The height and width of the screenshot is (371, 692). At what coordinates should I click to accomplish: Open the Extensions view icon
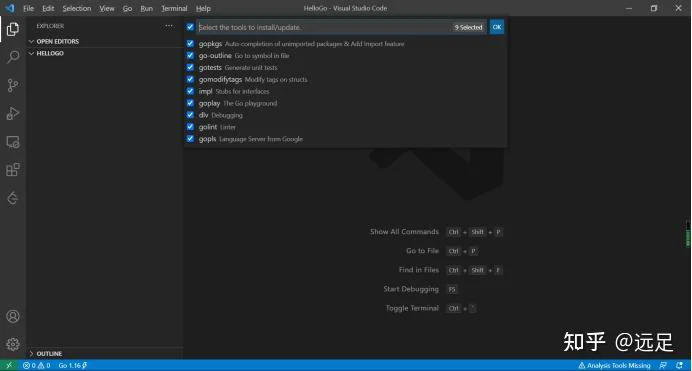[13, 170]
